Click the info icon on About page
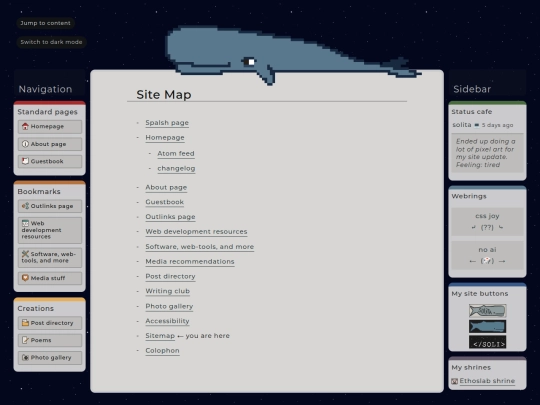This screenshot has width=540, height=405. point(25,144)
